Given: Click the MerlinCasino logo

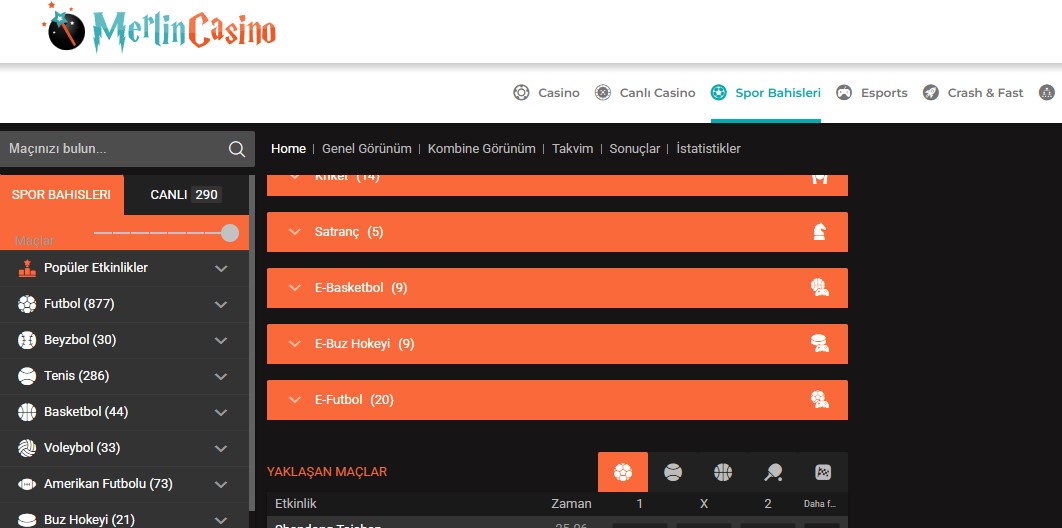Looking at the screenshot, I should pyautogui.click(x=160, y=28).
